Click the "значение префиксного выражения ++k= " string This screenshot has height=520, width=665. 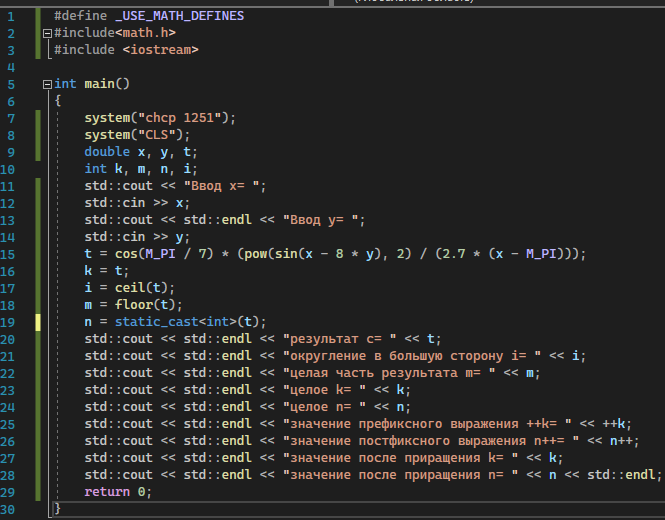[428, 424]
